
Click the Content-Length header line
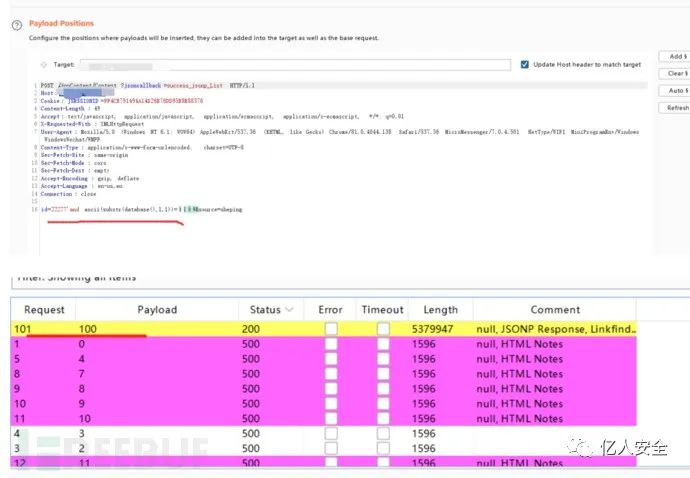click(70, 108)
